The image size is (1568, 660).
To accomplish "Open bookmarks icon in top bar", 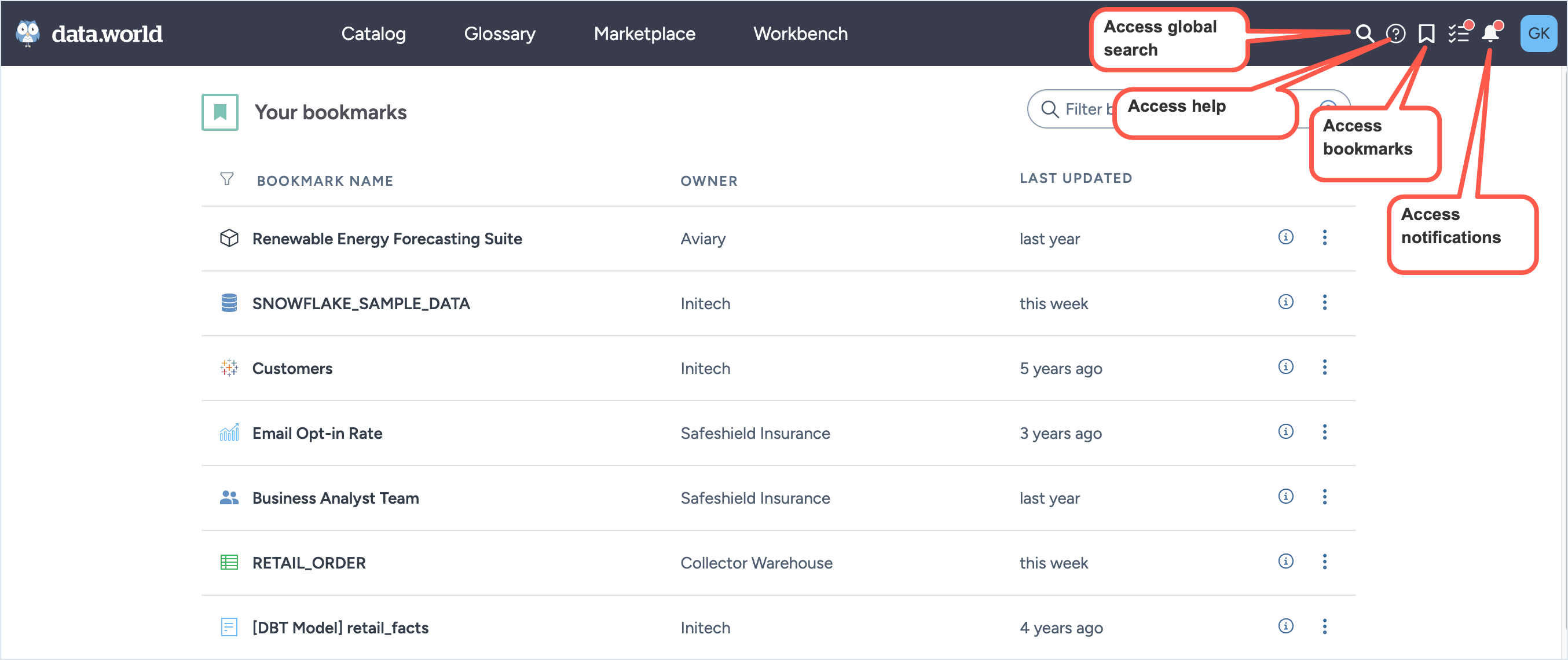I will click(x=1426, y=33).
